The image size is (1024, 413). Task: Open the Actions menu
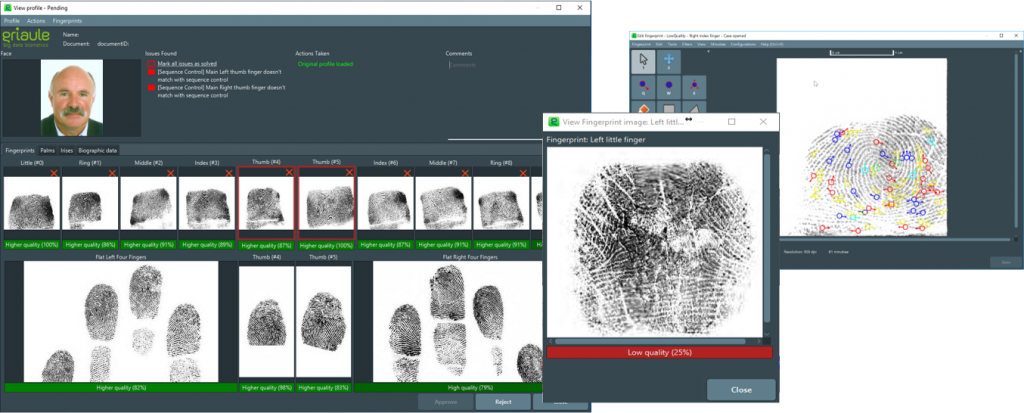point(36,21)
